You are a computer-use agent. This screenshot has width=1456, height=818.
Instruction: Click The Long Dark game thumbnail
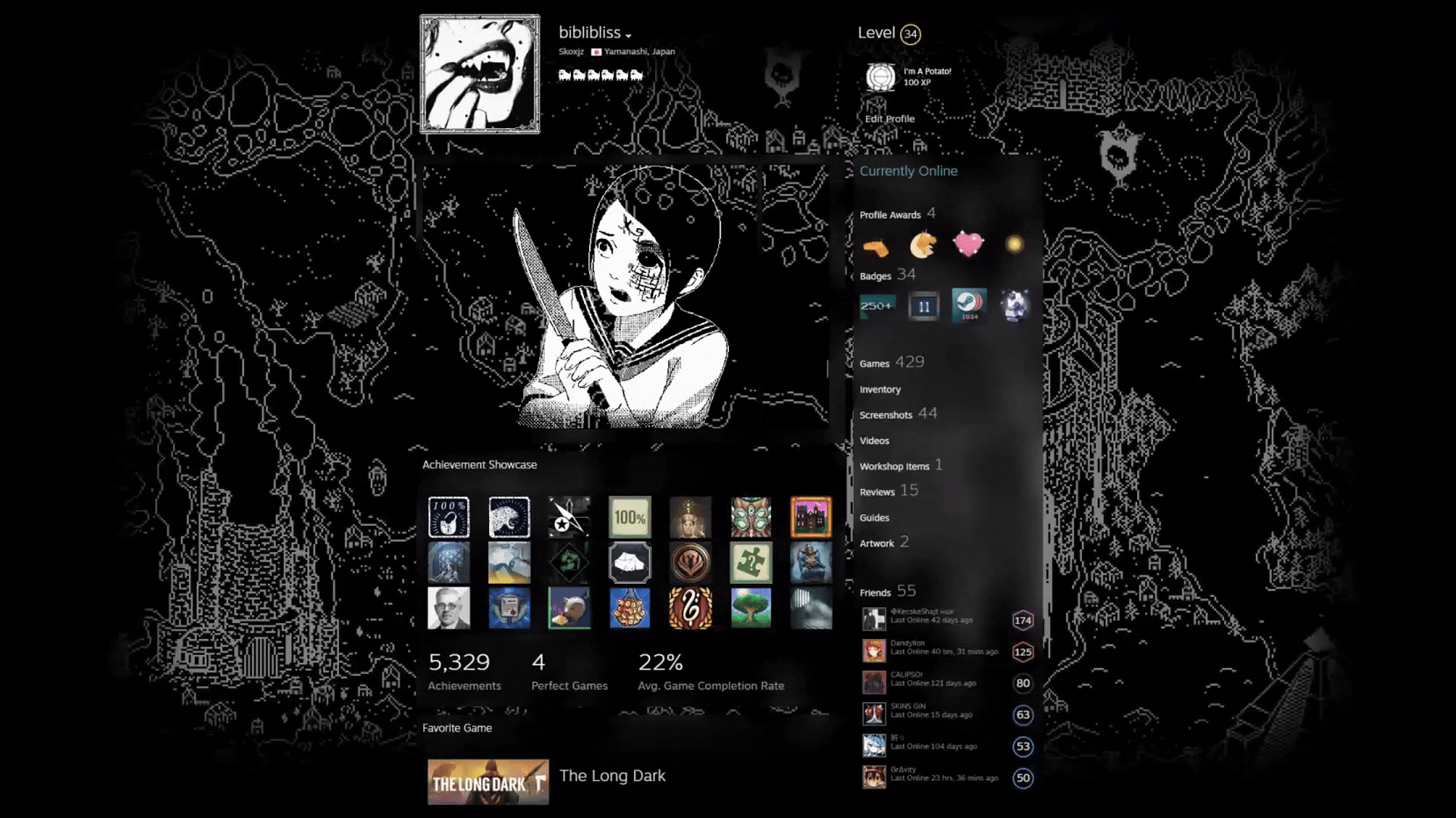pos(488,782)
